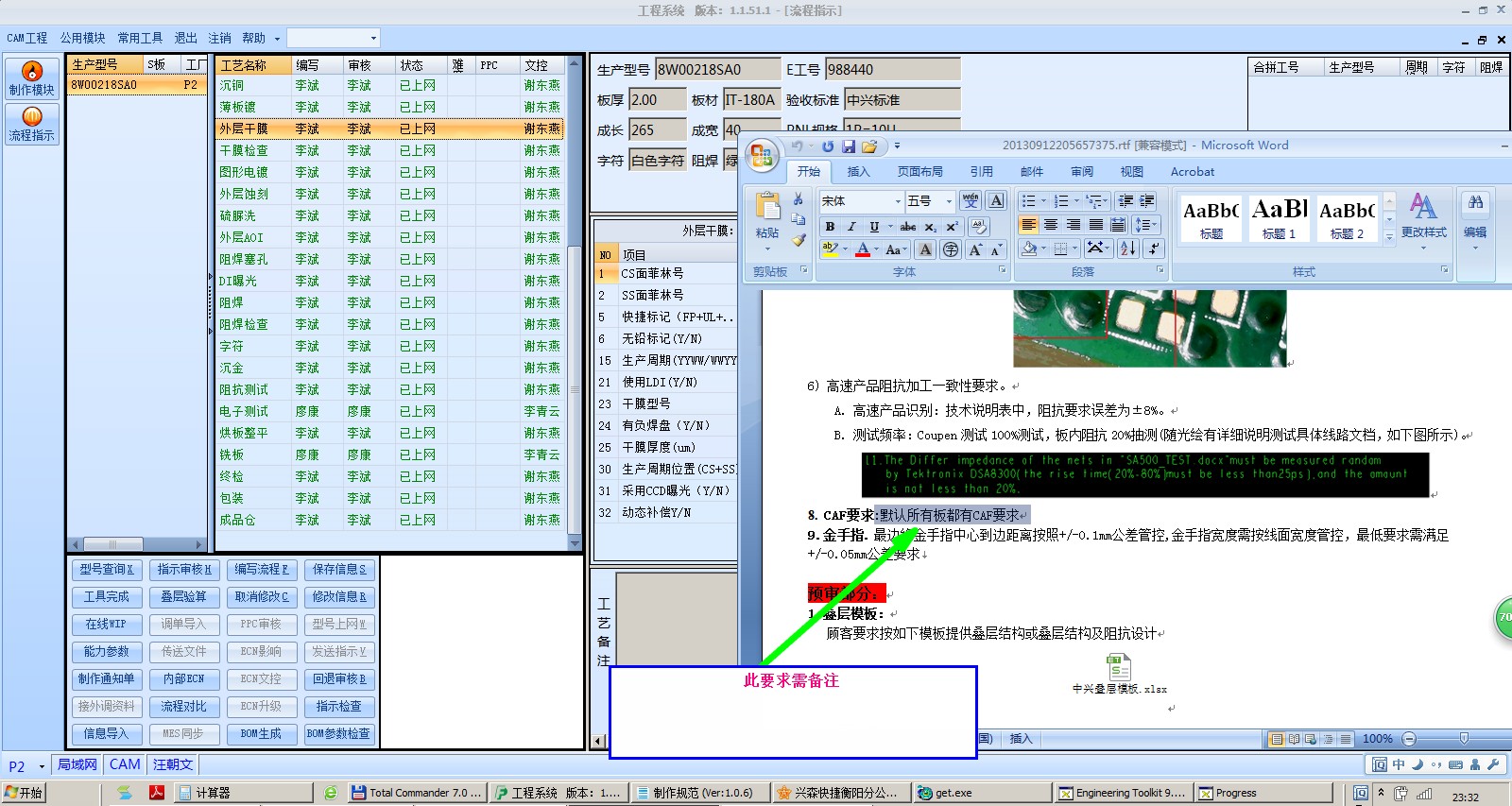Toggle bold formatting

click(x=830, y=227)
